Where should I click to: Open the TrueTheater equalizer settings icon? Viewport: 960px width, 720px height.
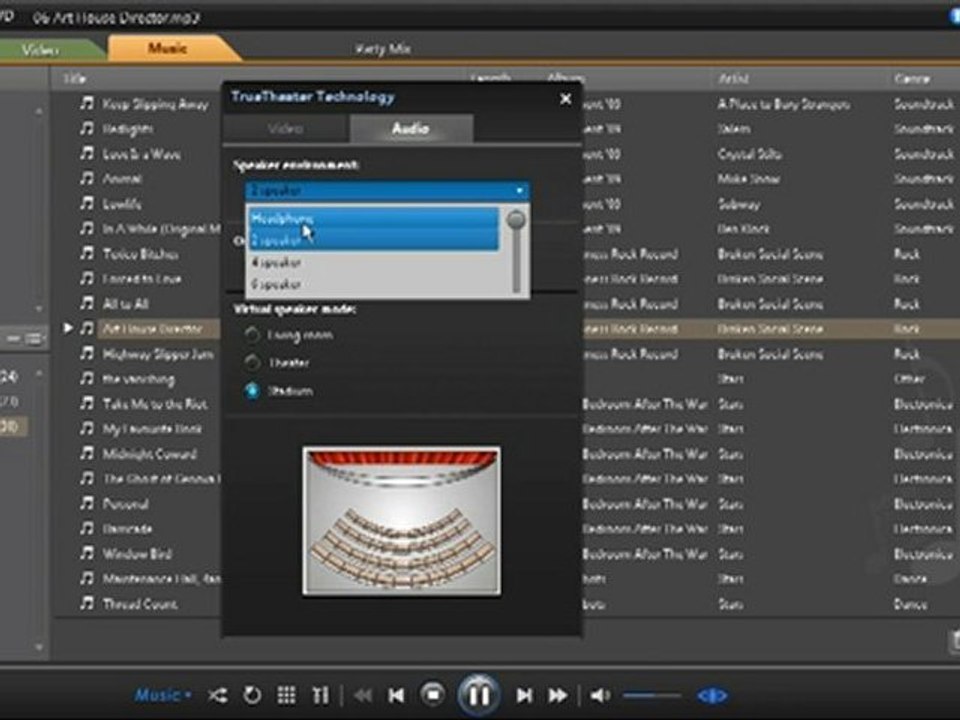[320, 695]
